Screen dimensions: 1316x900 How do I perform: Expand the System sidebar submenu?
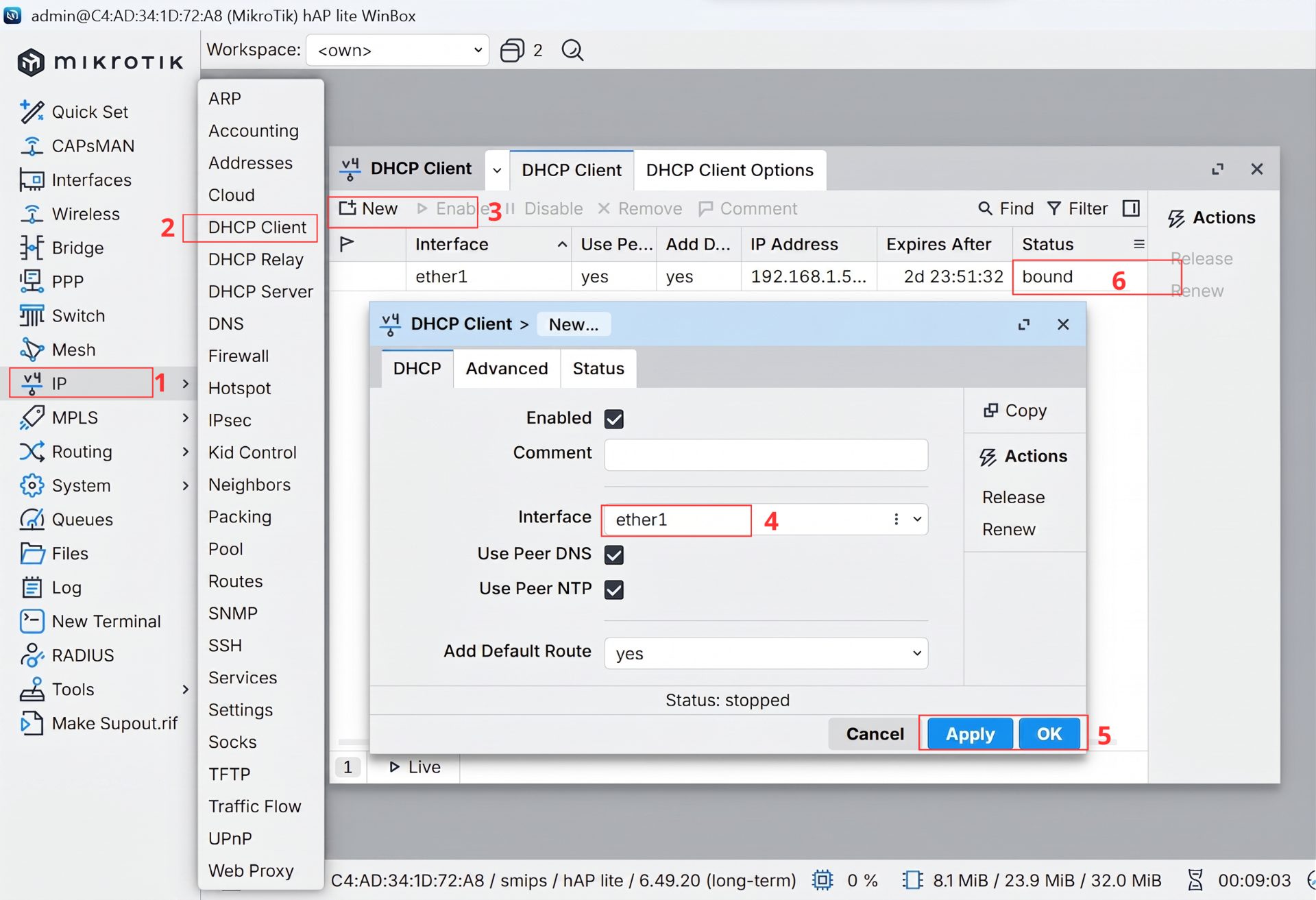click(x=185, y=485)
